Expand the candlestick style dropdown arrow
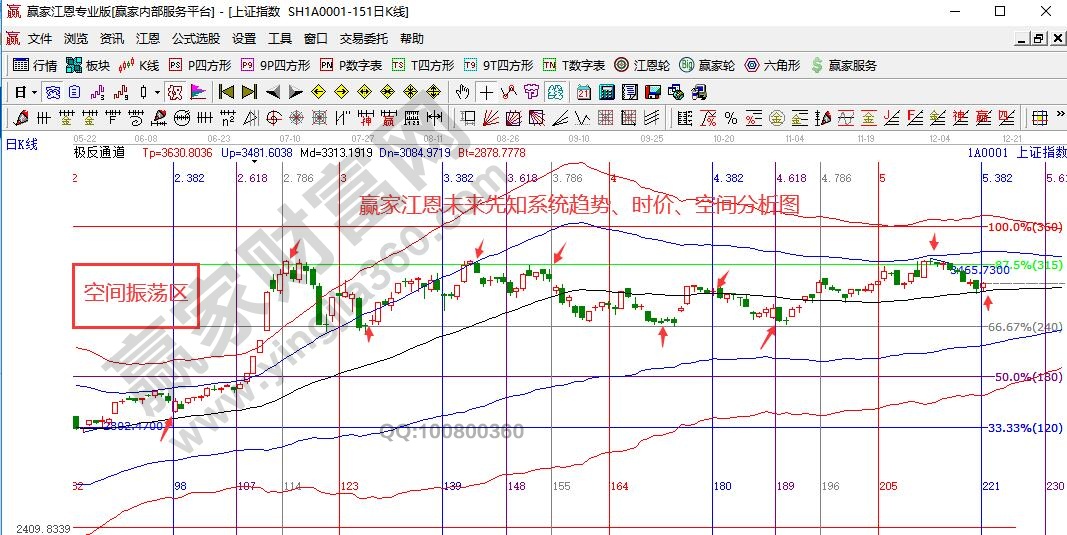Screen dimensions: 1067x535 158,92
